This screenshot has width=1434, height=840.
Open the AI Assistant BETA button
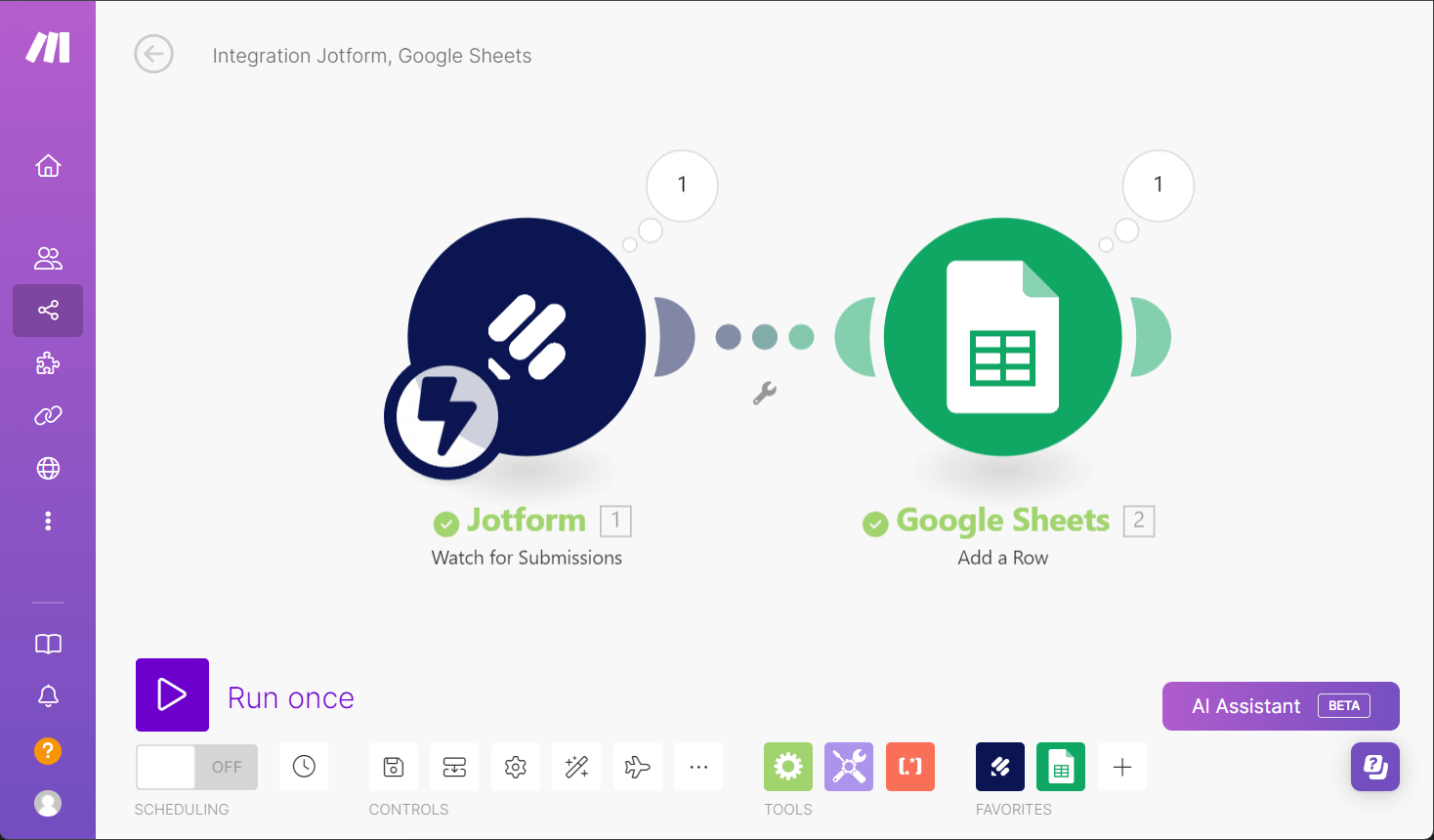1281,706
